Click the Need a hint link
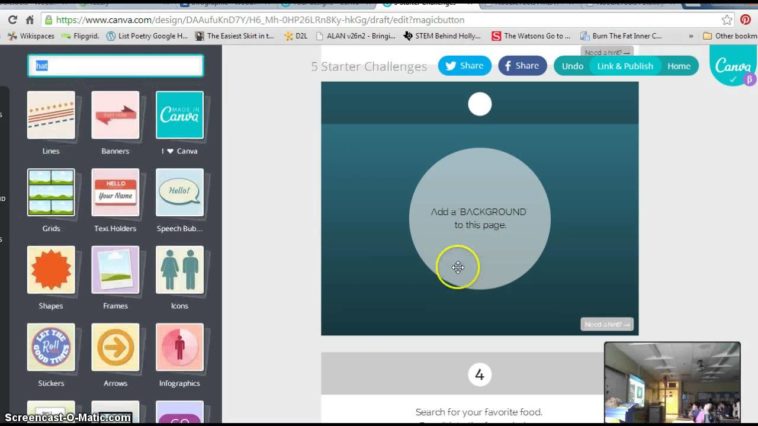Image resolution: width=758 pixels, height=426 pixels. pos(607,324)
